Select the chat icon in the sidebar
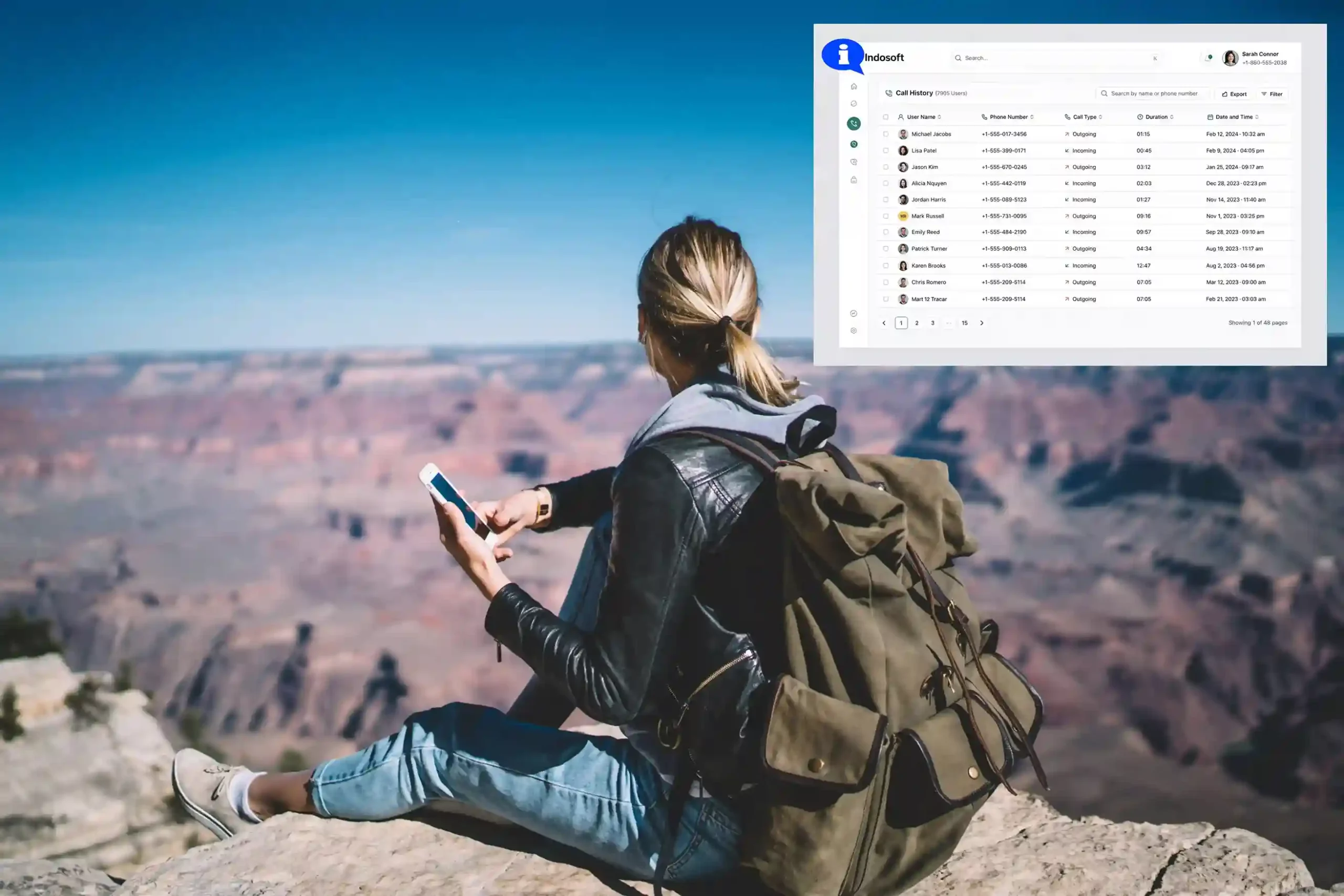Screen dimensions: 1344x896 (x=853, y=104)
